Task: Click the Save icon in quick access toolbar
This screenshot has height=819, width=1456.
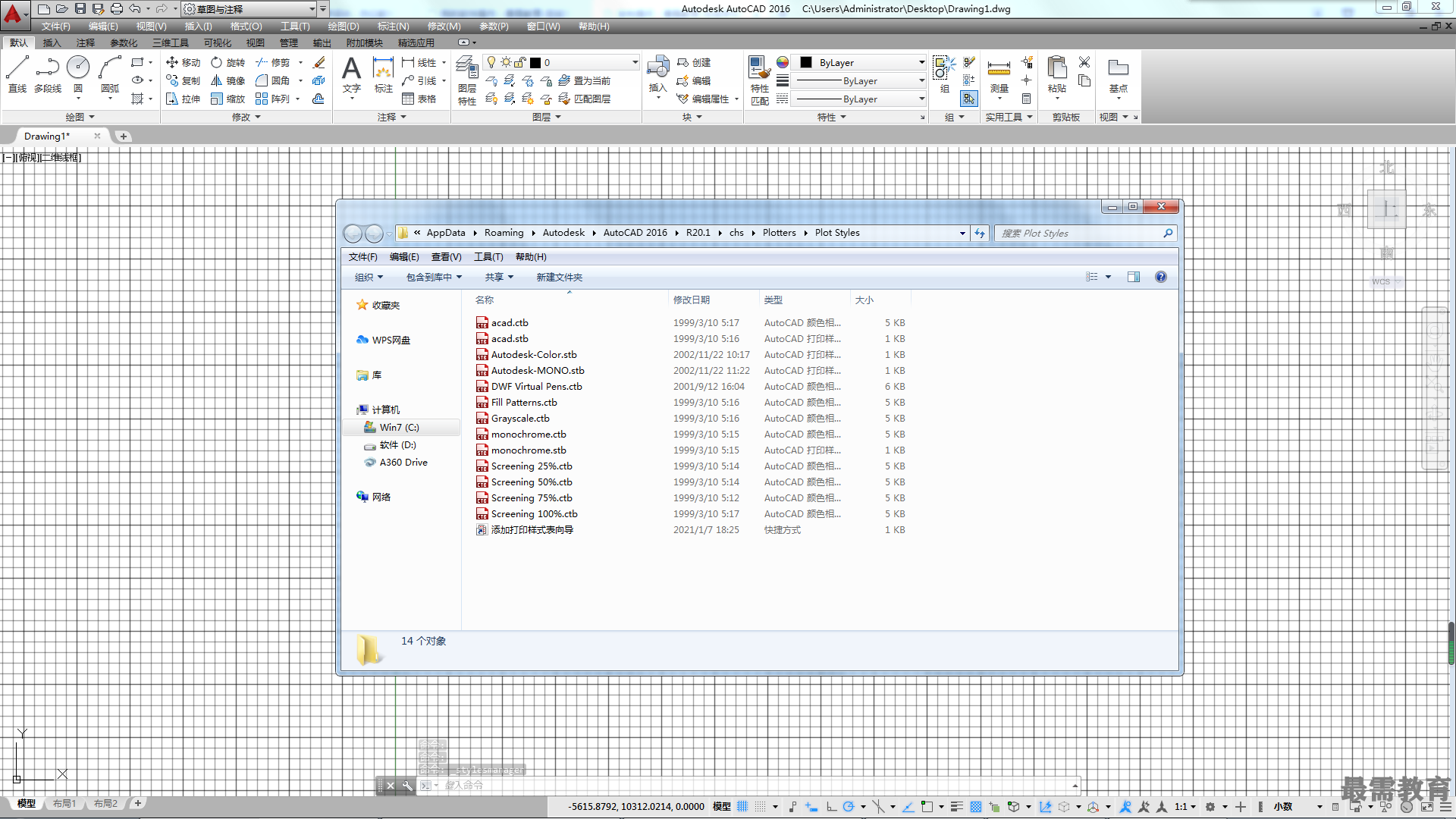Action: 80,9
